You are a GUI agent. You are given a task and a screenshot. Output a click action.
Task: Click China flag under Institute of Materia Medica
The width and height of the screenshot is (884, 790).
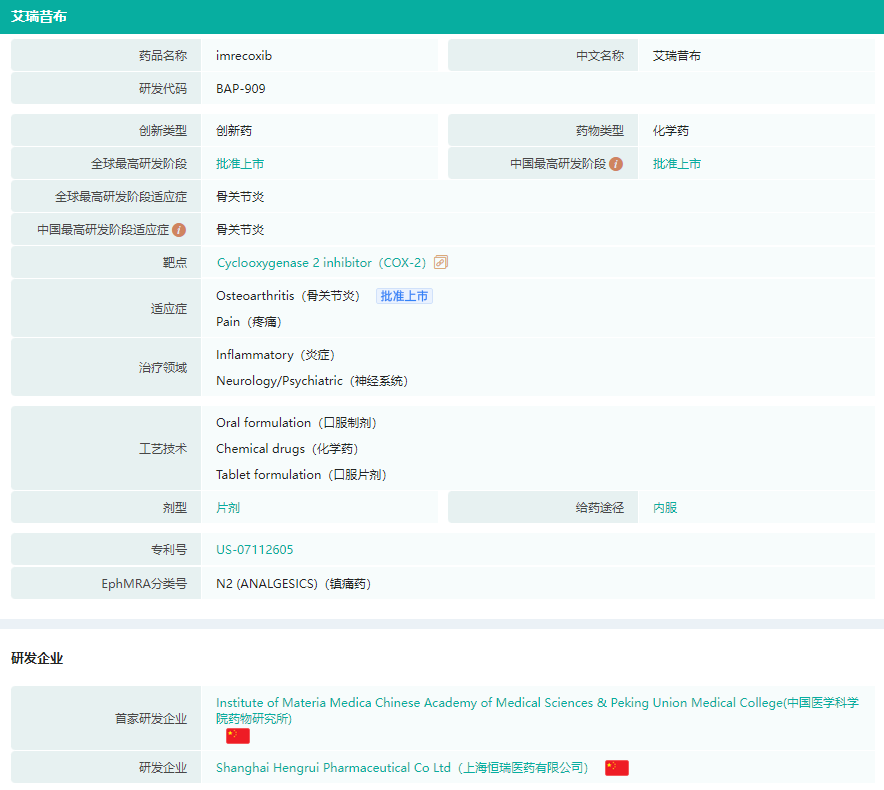[237, 736]
